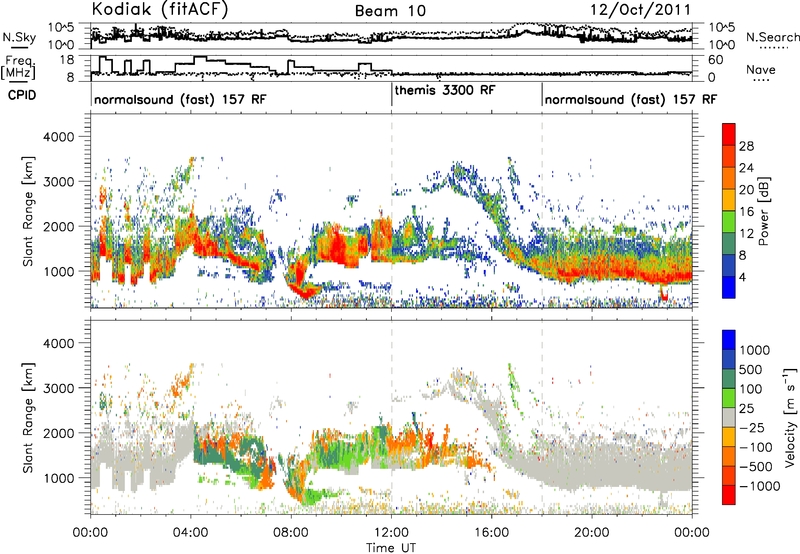Viewport: 800px width, 554px height.
Task: Click the -1000 value on velocity colorbar
Action: click(x=759, y=486)
